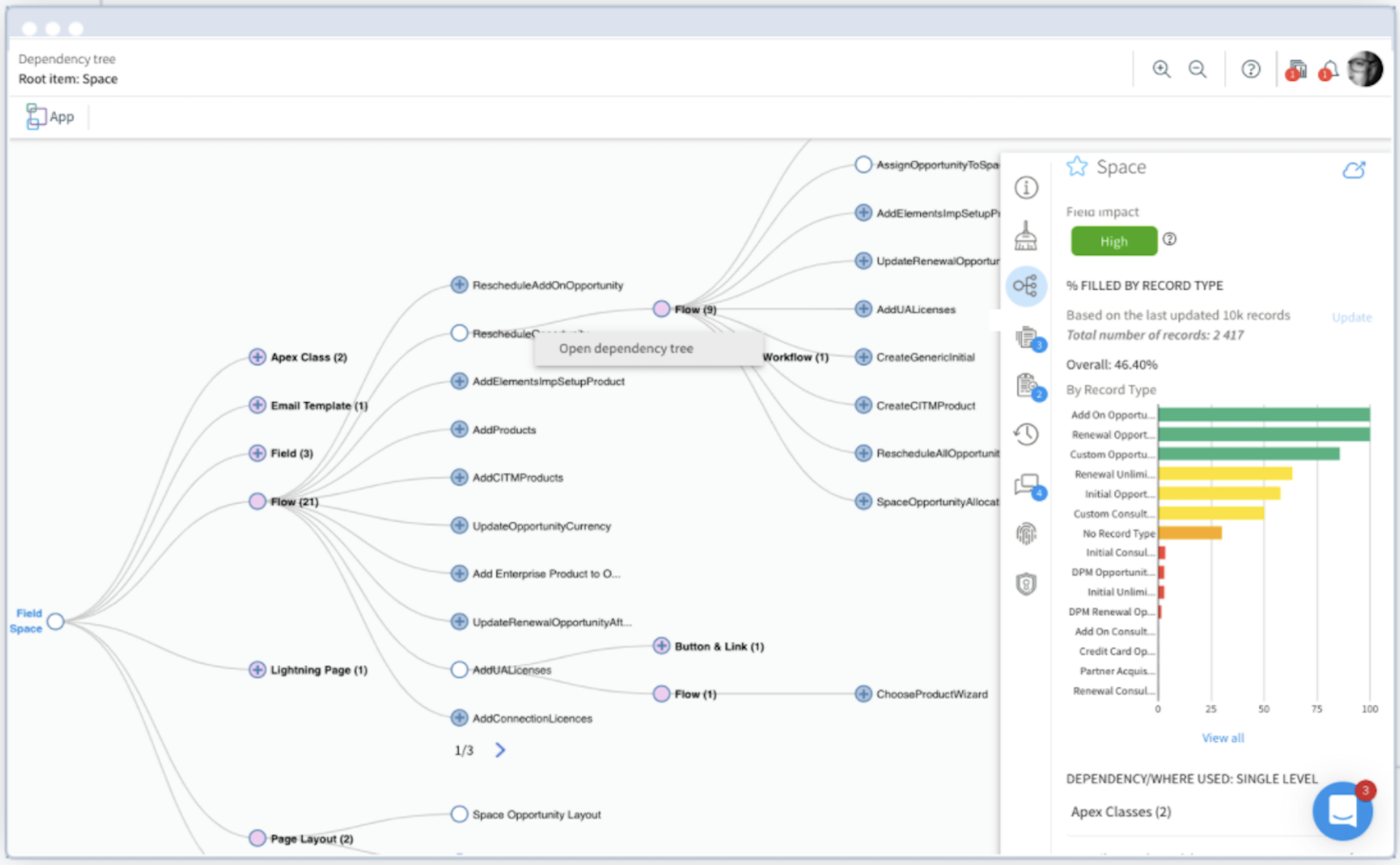Expand the Apex Class (2) node
The image size is (1400, 865).
(x=258, y=356)
